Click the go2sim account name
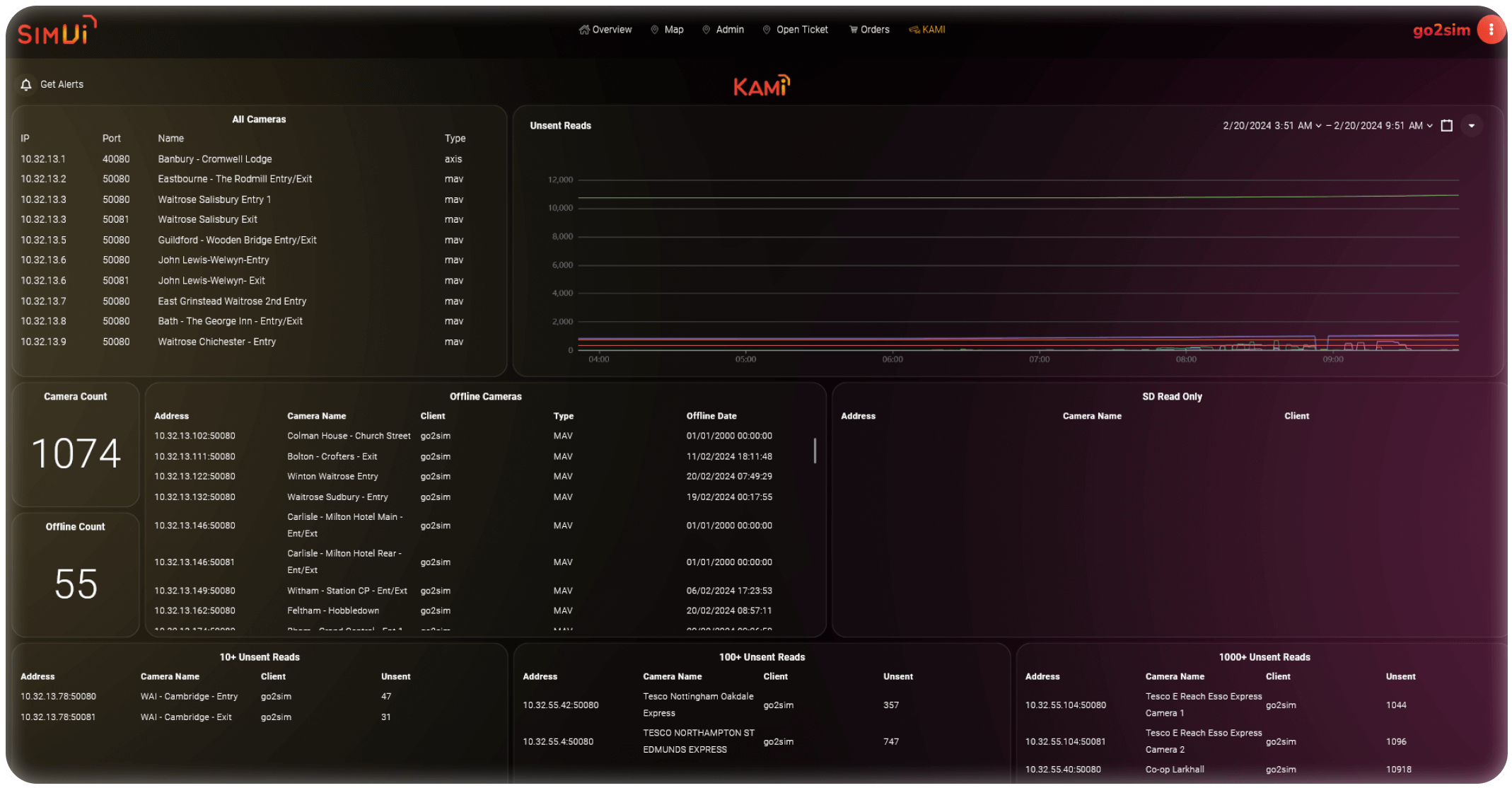1512x788 pixels. (1441, 30)
